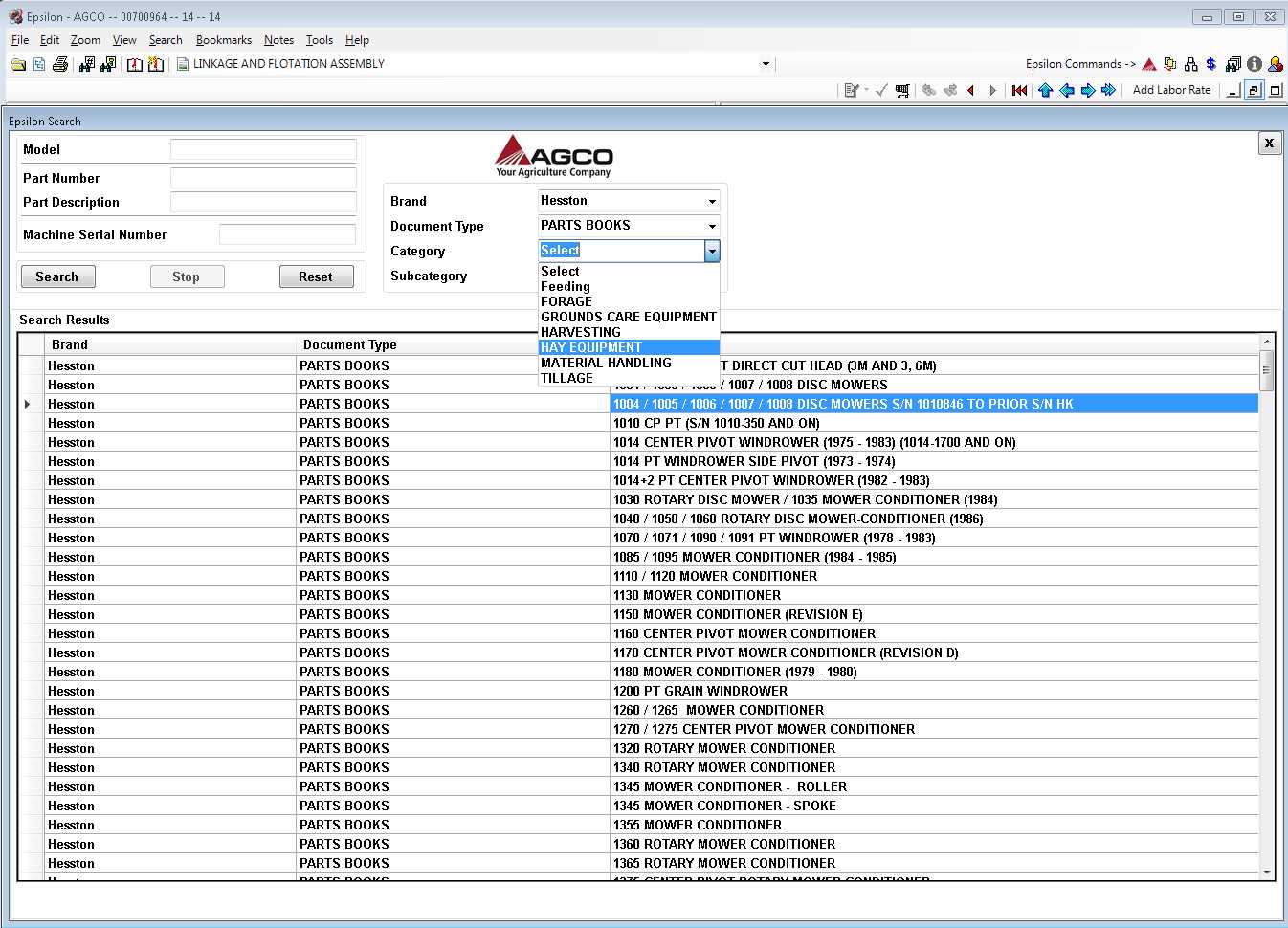Open the Zoom menu
The width and height of the screenshot is (1288, 928).
tap(85, 40)
